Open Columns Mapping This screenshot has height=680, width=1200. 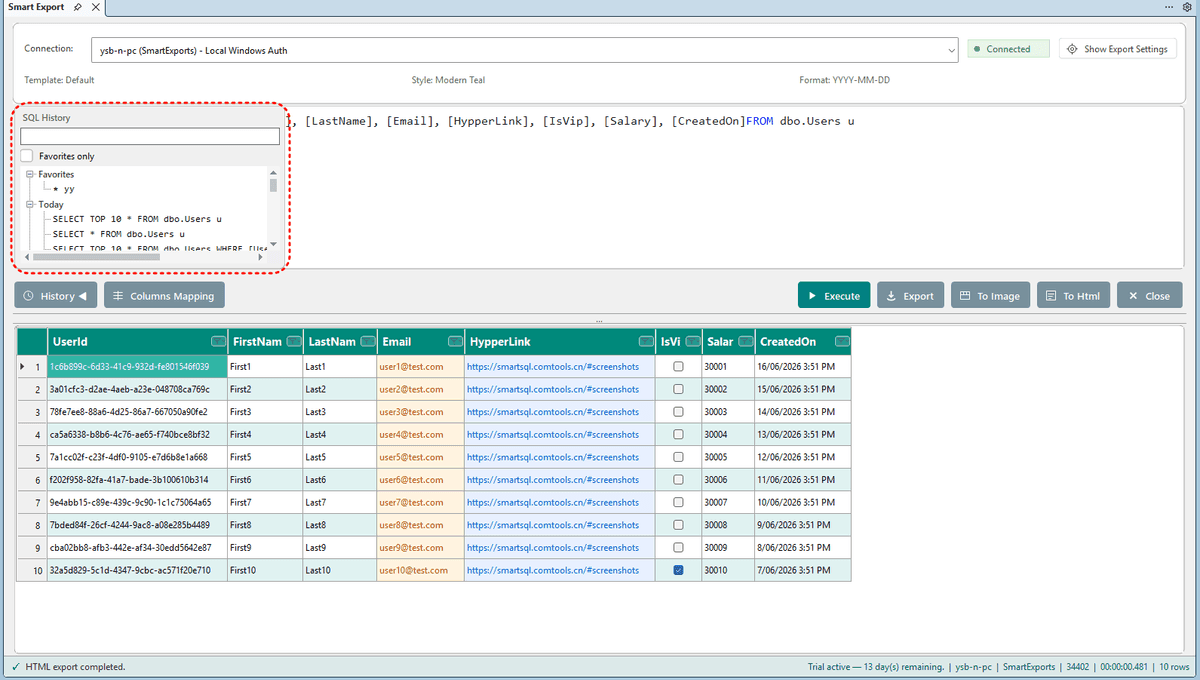tap(164, 295)
